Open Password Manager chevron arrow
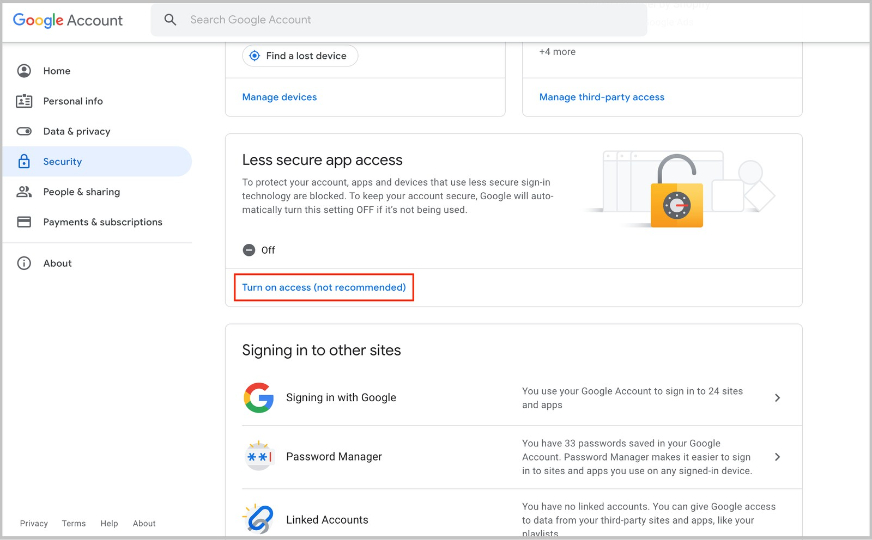This screenshot has width=872, height=540. 777,457
